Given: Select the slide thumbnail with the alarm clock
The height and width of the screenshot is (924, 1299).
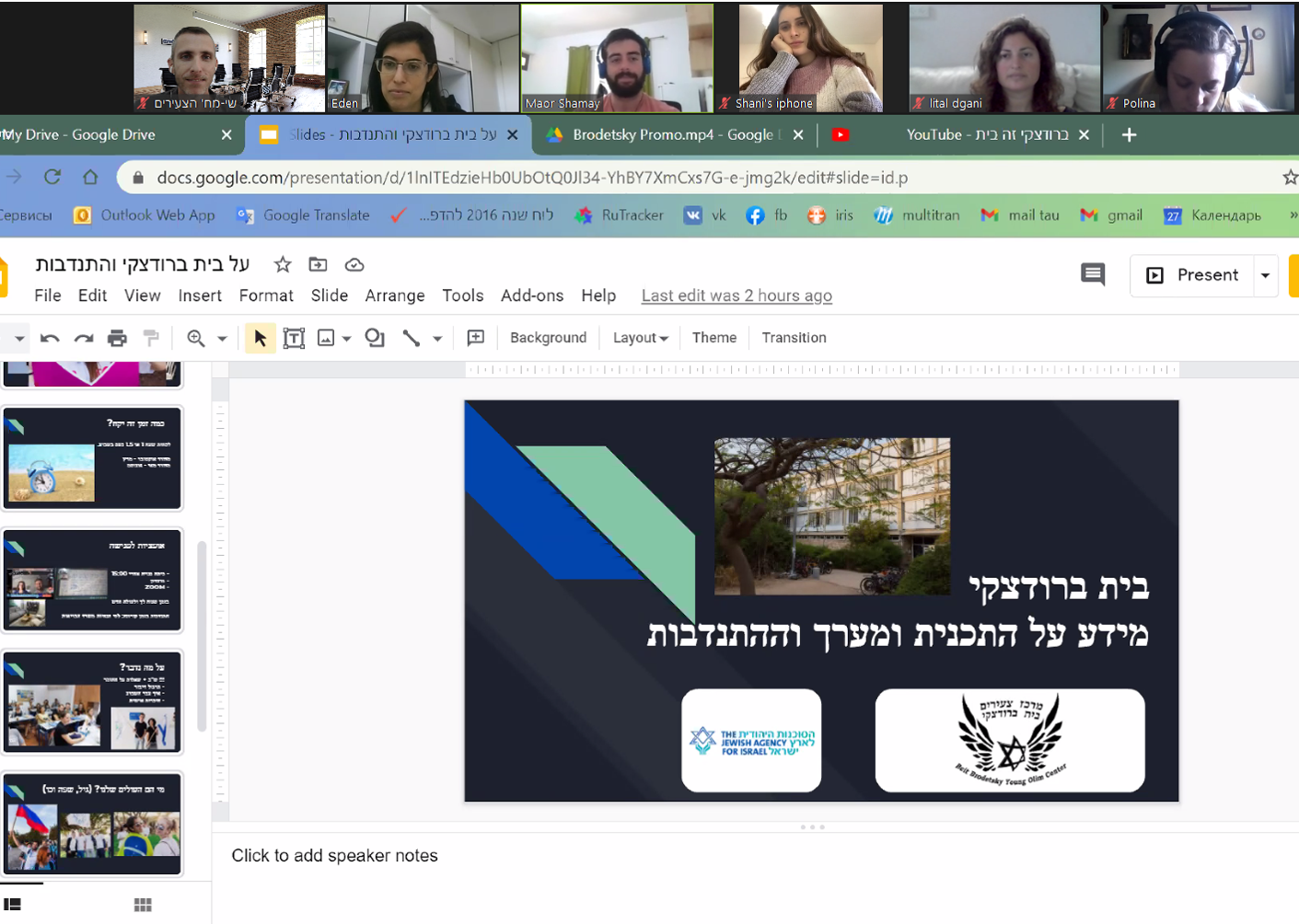Looking at the screenshot, I should coord(92,458).
